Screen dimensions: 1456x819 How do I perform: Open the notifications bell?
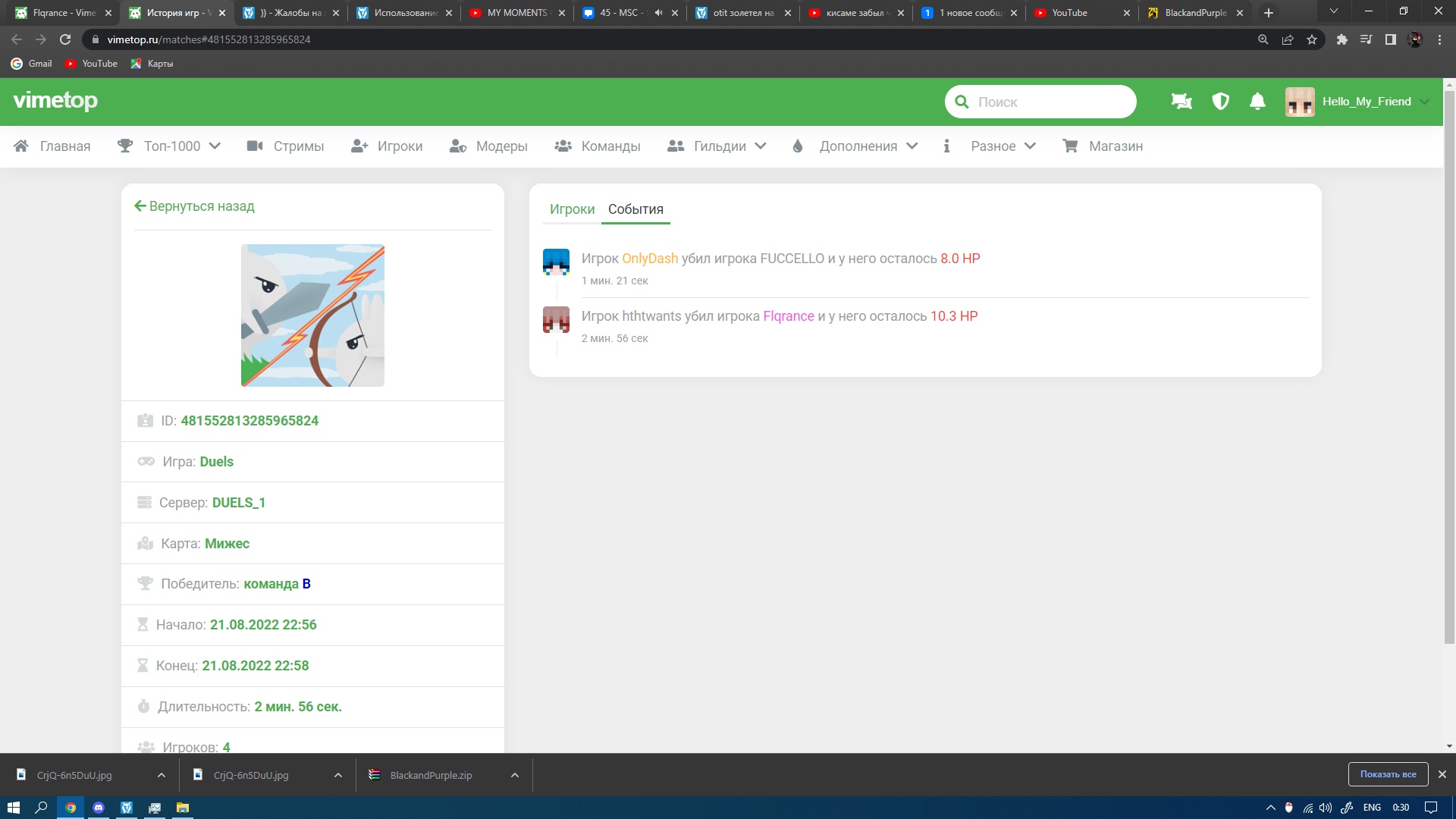[1257, 102]
